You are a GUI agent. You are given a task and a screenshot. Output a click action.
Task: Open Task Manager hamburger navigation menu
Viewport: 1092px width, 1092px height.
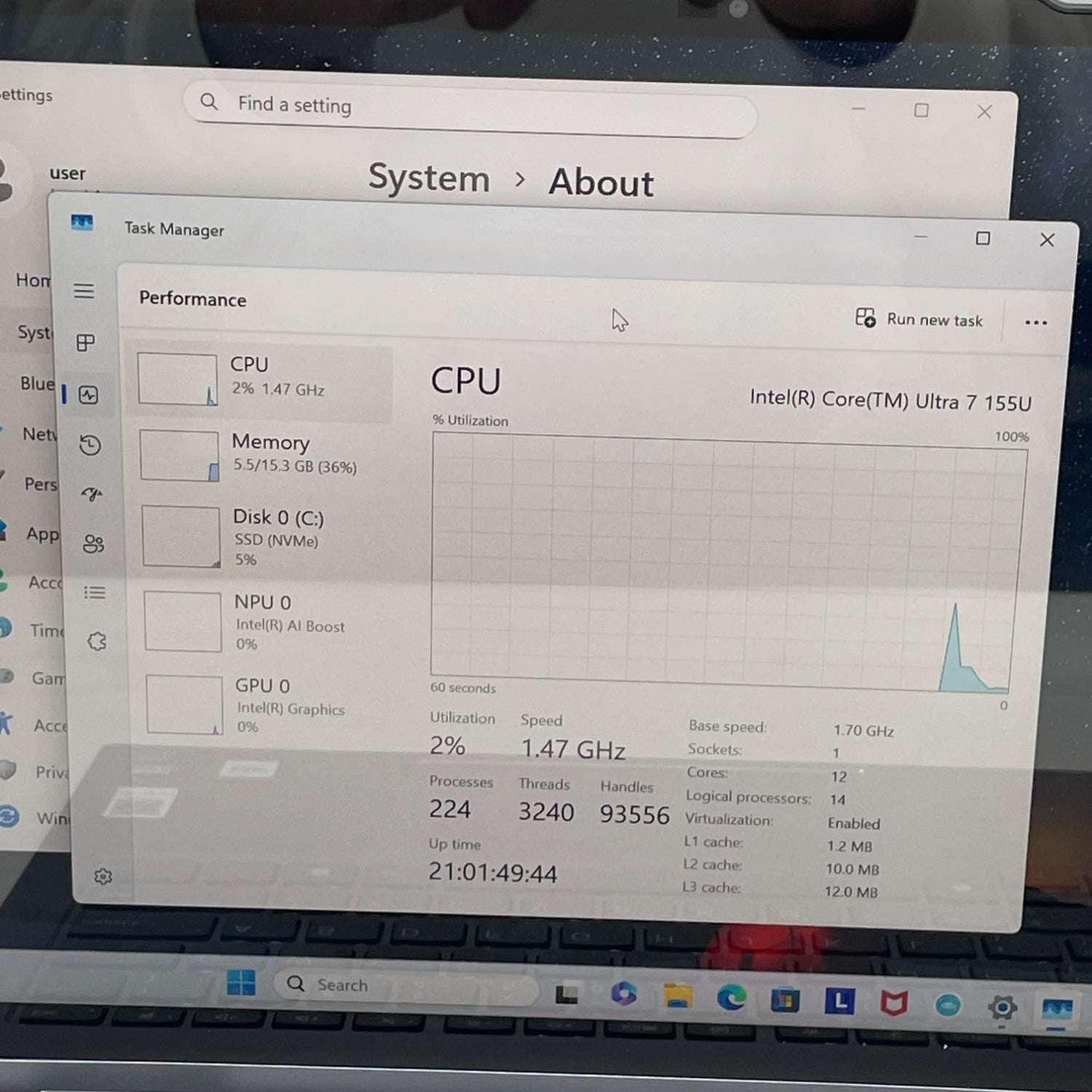[x=84, y=291]
